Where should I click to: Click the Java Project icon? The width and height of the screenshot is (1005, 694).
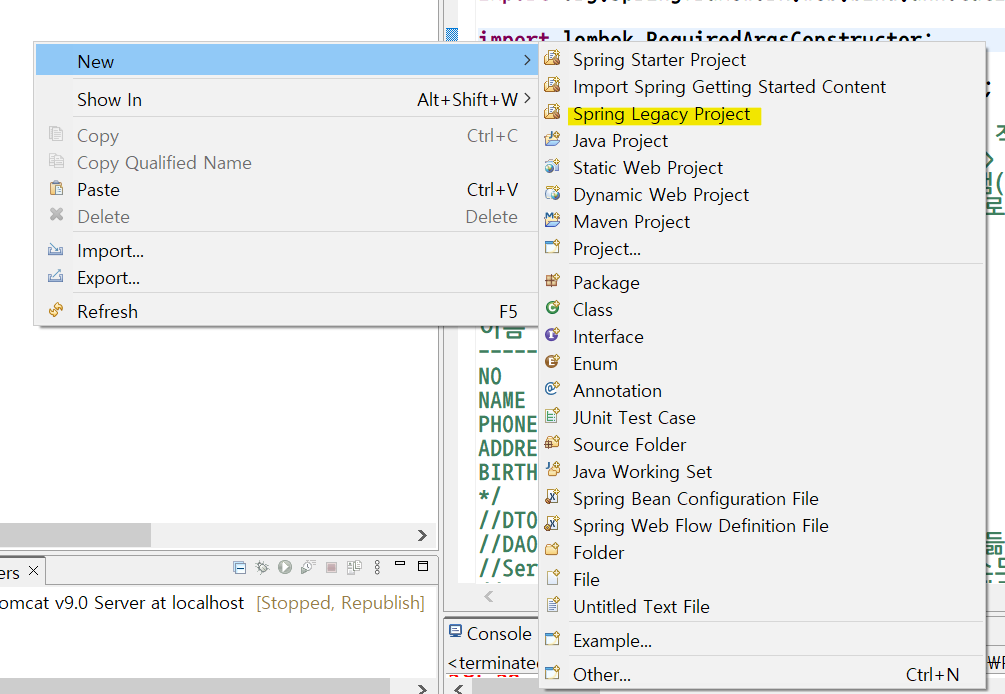click(x=552, y=139)
